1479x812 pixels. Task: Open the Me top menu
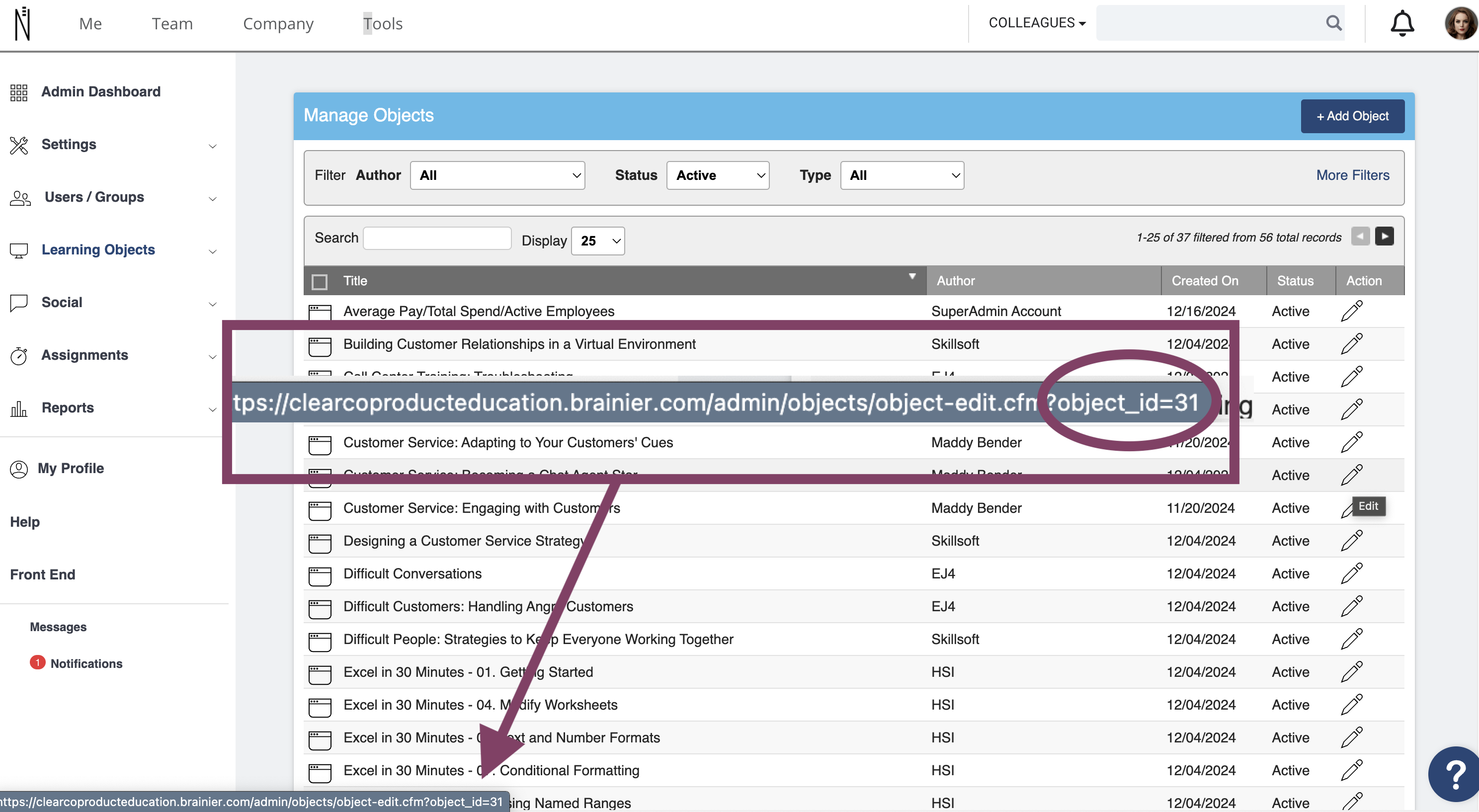90,23
